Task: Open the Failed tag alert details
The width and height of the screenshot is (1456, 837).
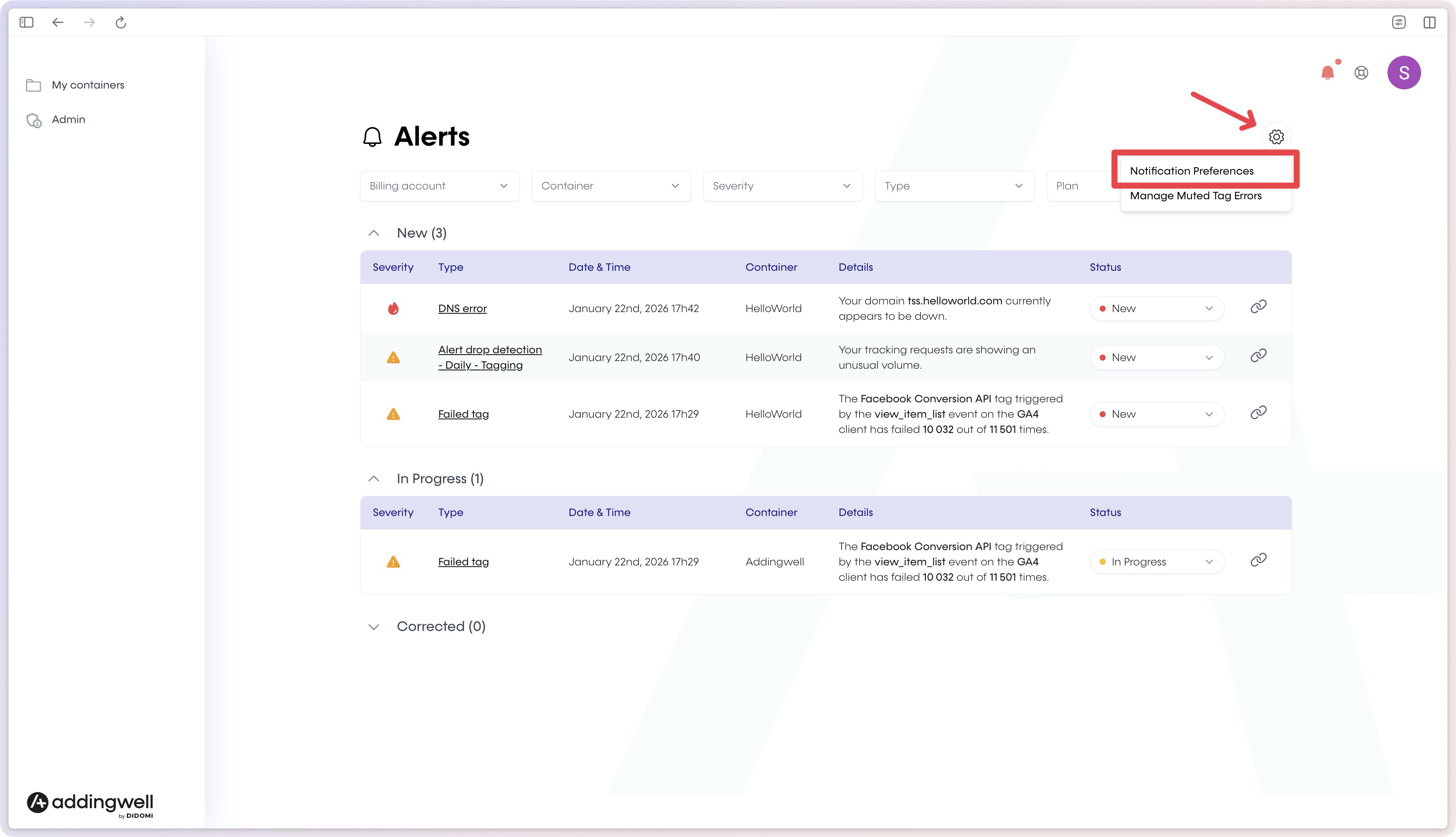Action: click(463, 413)
